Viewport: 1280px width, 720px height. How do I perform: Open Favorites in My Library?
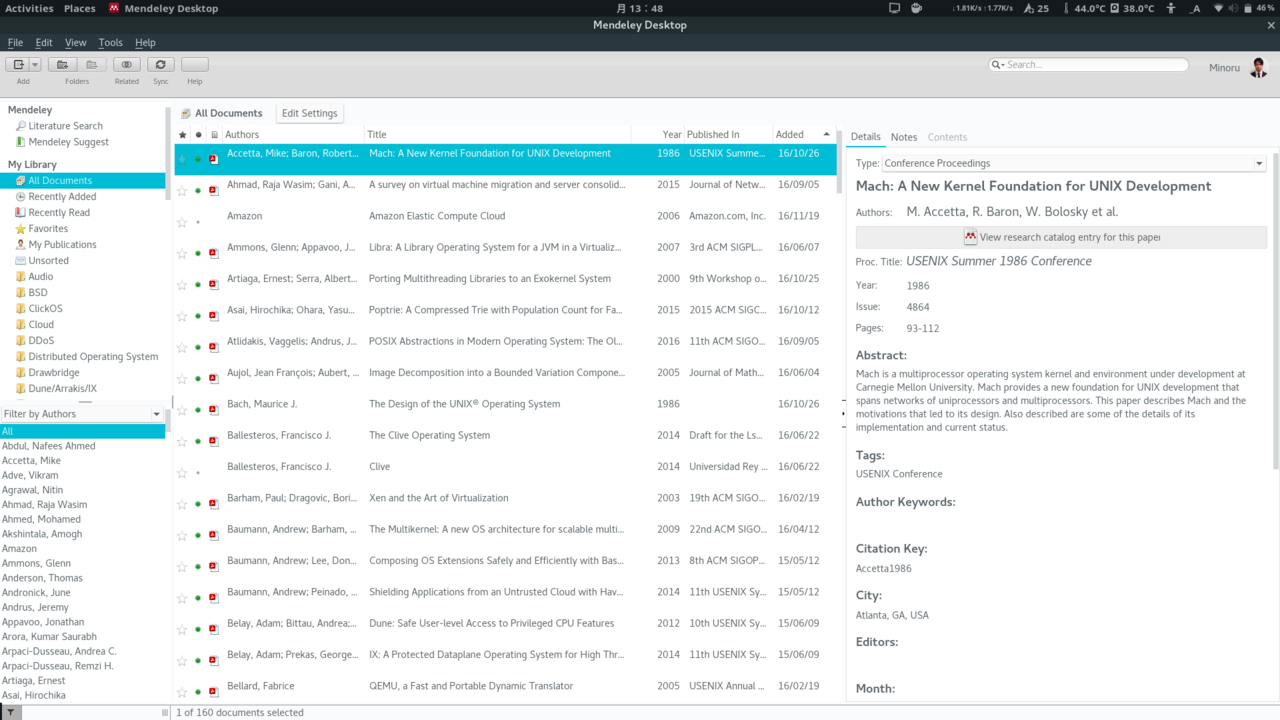coord(48,229)
